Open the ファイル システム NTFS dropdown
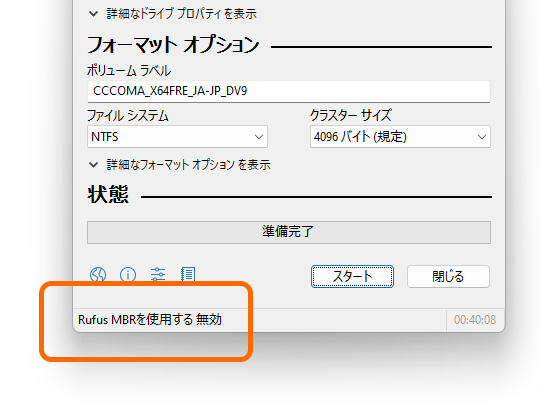The width and height of the screenshot is (540, 405). [177, 137]
